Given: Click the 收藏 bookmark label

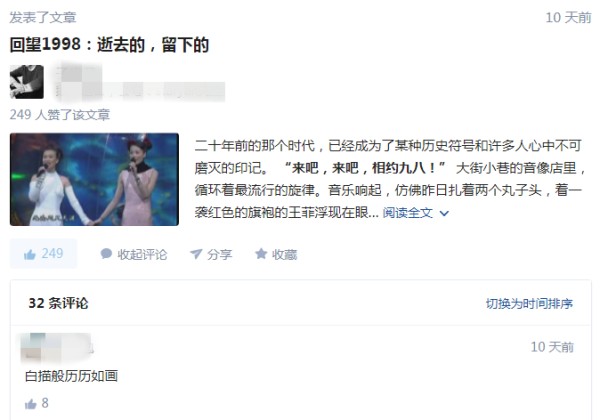Looking at the screenshot, I should (284, 254).
